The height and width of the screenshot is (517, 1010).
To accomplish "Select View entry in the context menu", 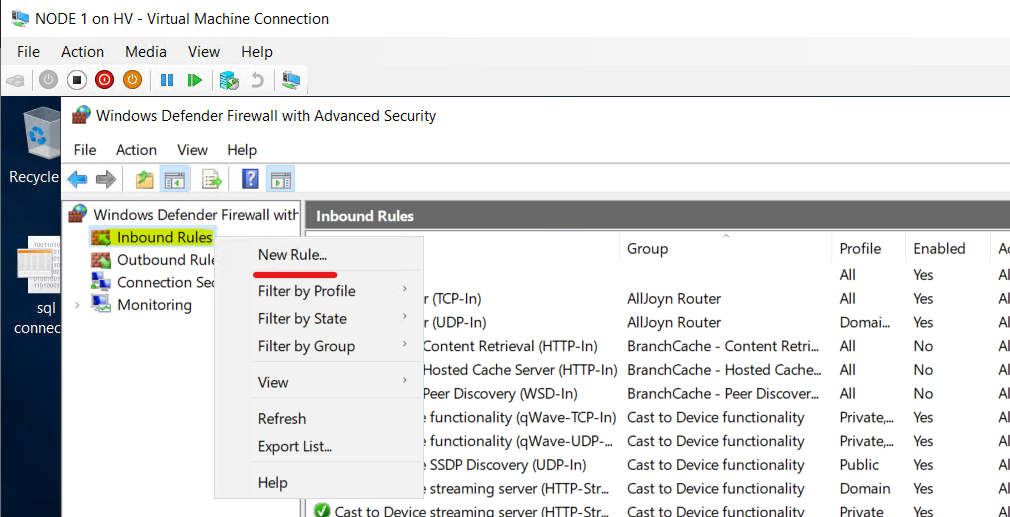I will point(318,382).
